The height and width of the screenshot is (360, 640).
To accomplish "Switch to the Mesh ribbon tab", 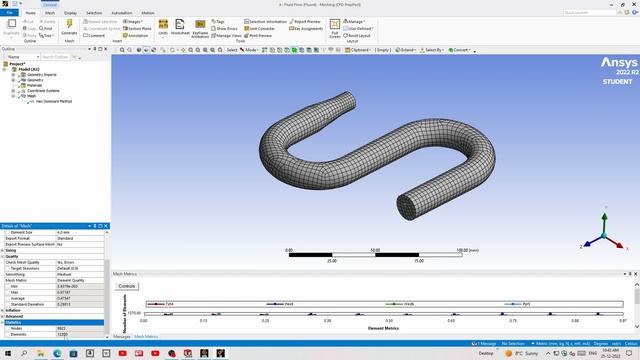I will [50, 13].
